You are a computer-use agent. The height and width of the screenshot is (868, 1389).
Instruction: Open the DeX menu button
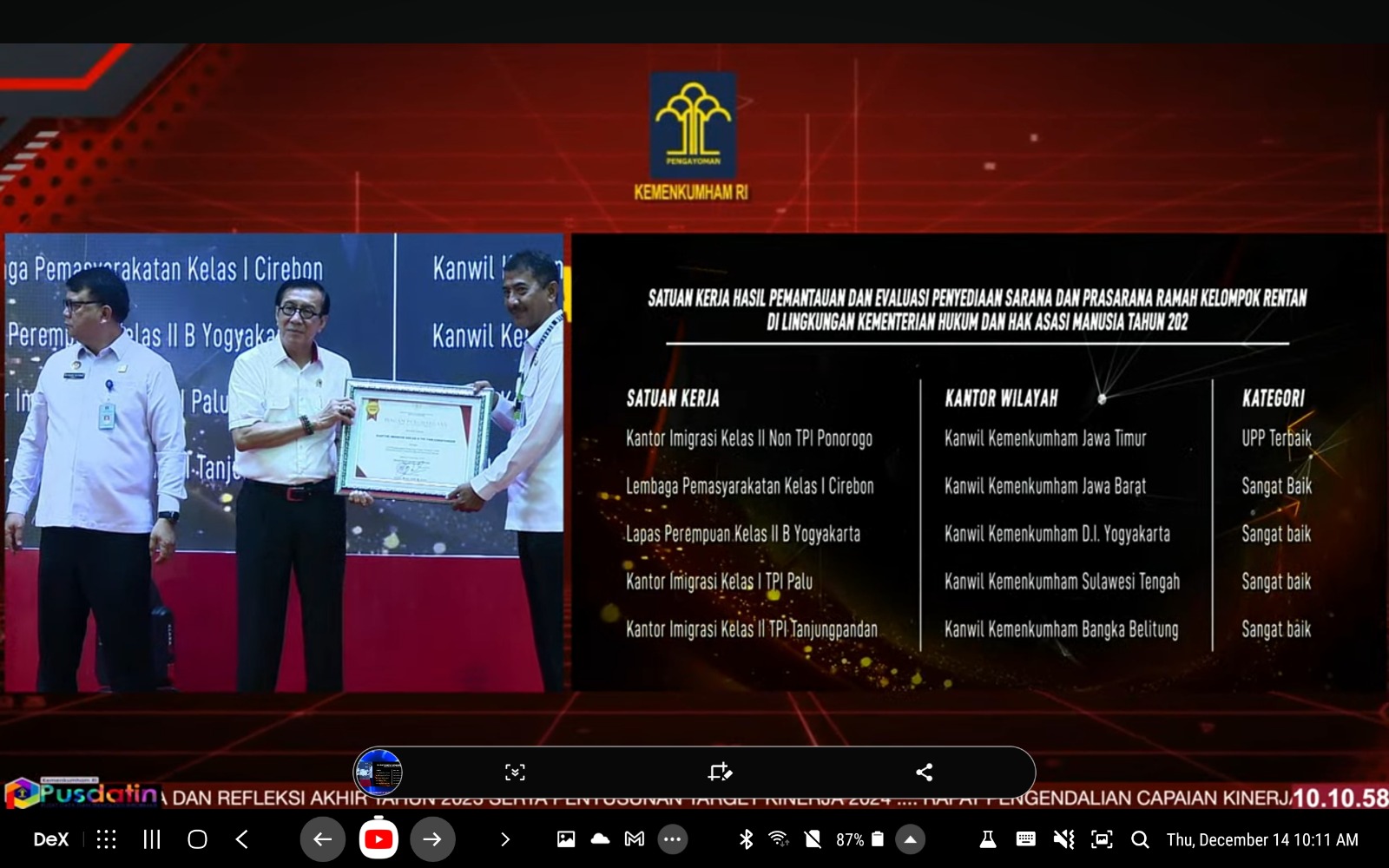click(50, 839)
